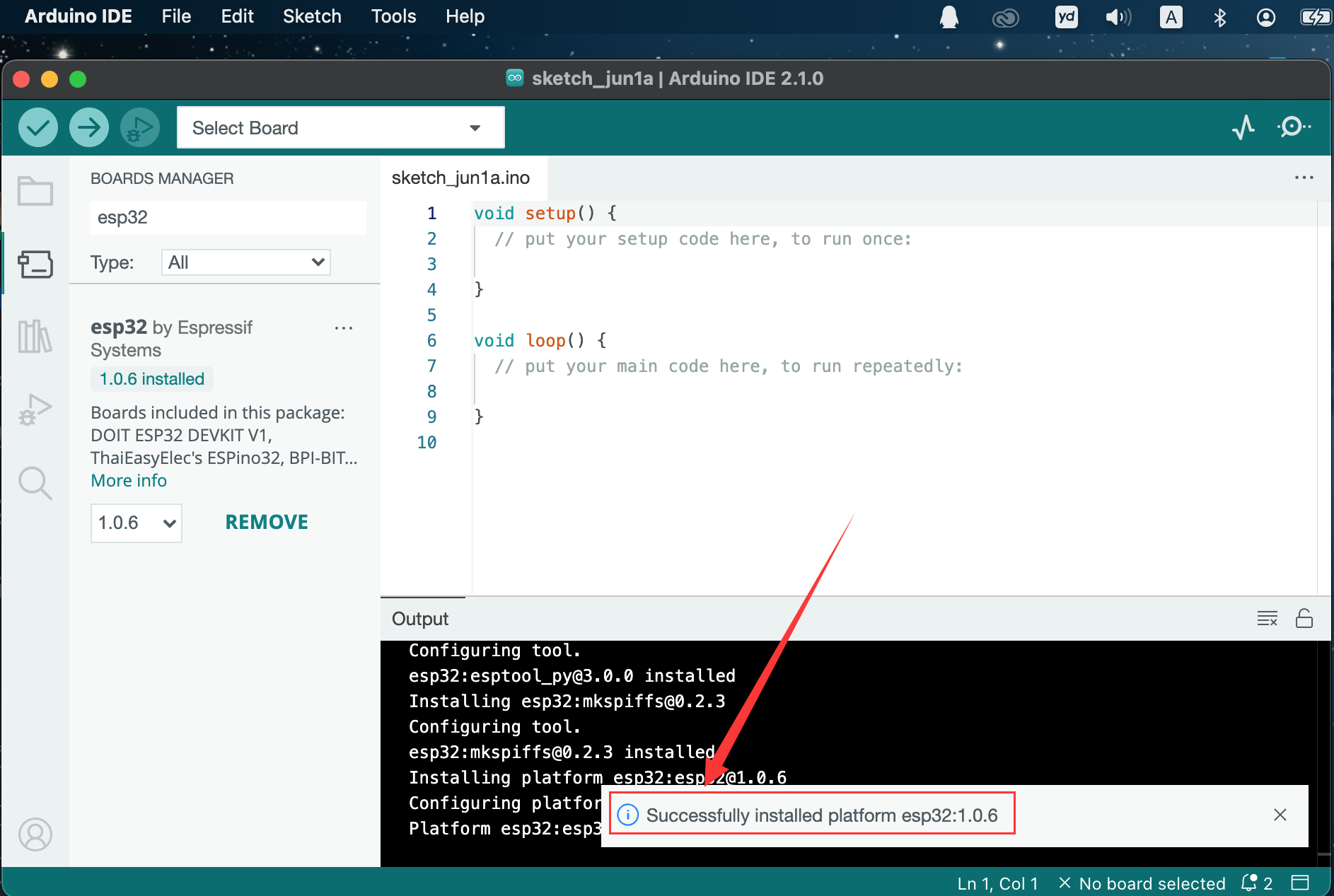1334x896 pixels.
Task: Clear the Output panel
Action: (x=1267, y=619)
